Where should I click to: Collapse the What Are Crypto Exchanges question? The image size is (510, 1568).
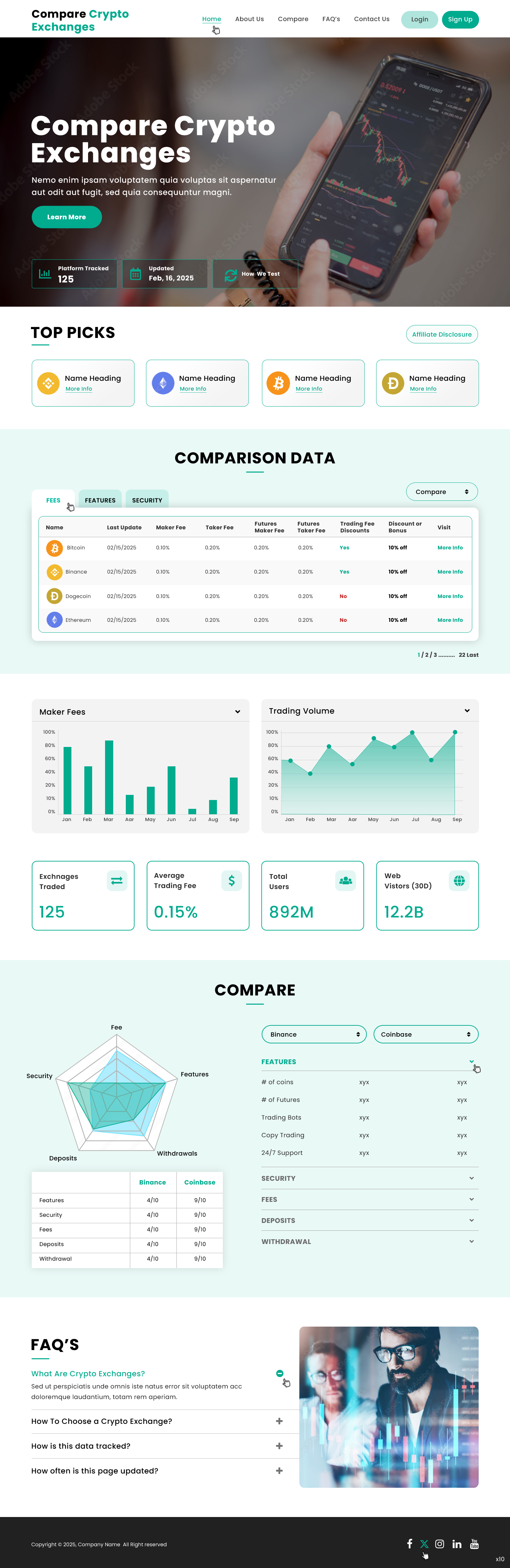click(279, 1373)
